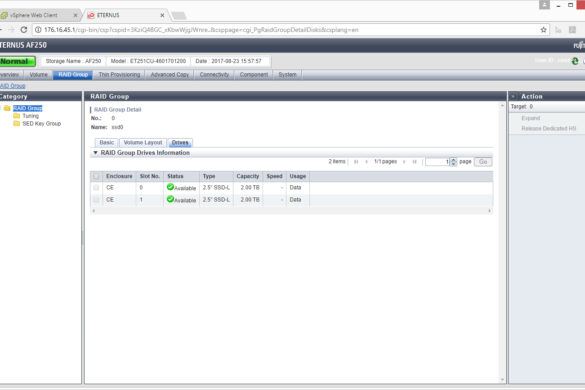The width and height of the screenshot is (585, 390).
Task: Click the Available status icon for slot 0
Action: click(x=171, y=187)
